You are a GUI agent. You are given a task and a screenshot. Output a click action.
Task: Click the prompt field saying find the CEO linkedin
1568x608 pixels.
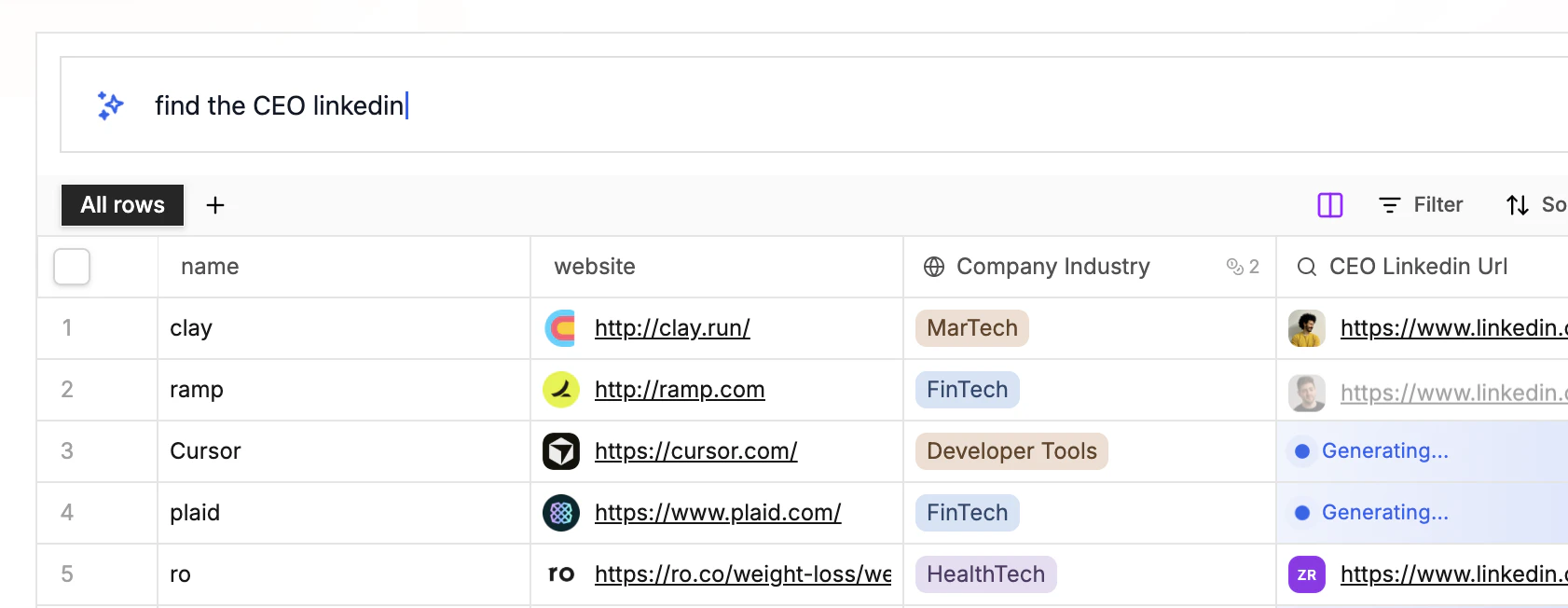653,105
